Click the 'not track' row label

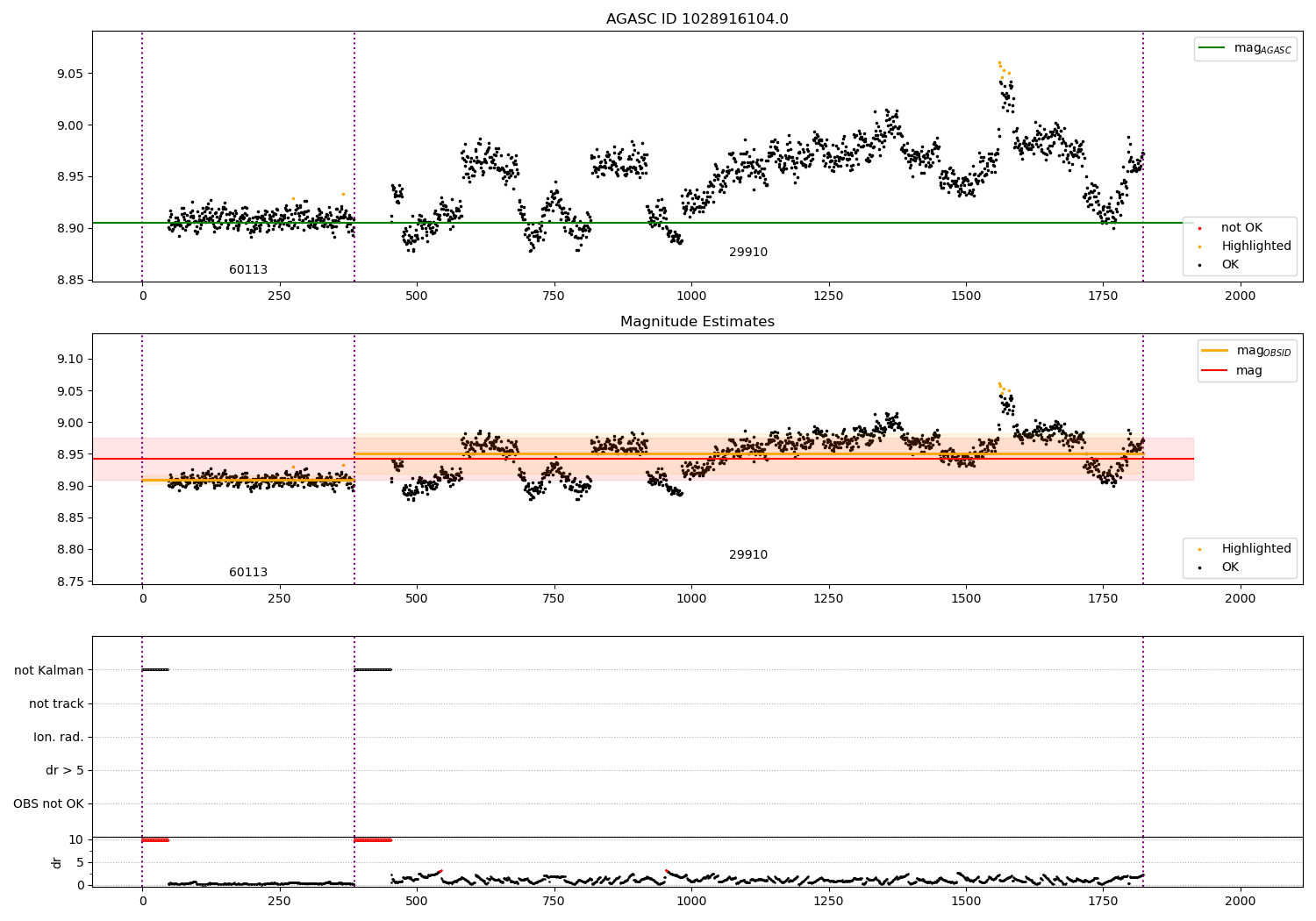tap(56, 703)
